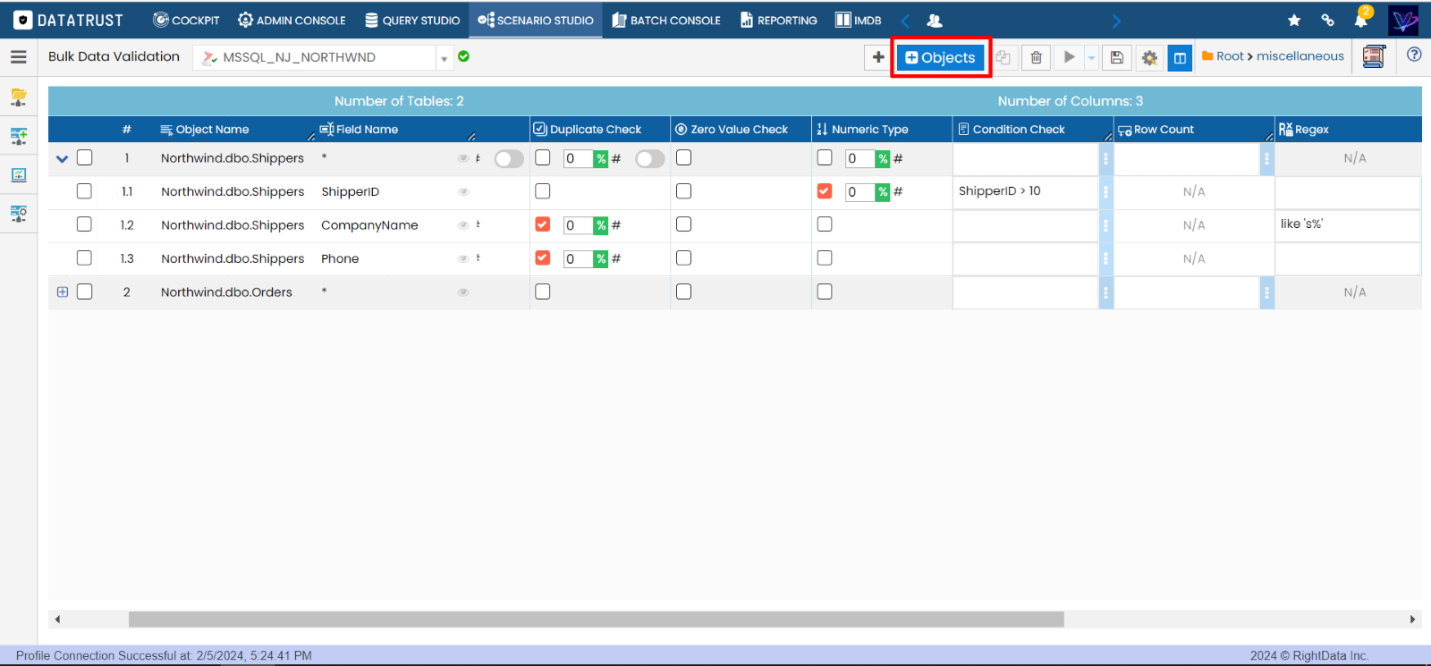
Task: Click the Objects button
Action: [x=940, y=58]
